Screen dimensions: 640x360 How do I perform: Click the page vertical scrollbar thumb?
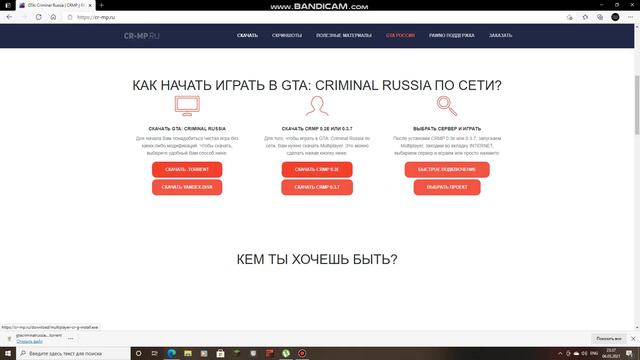[x=637, y=105]
